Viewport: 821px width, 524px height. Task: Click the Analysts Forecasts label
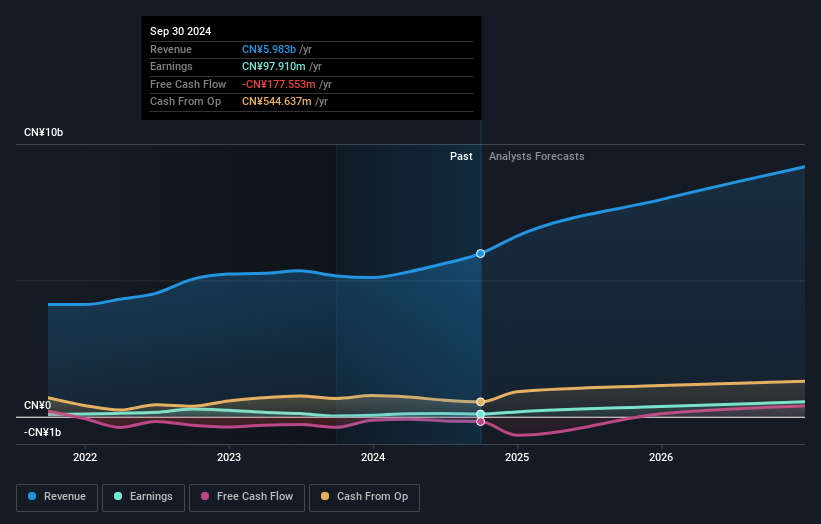click(537, 156)
